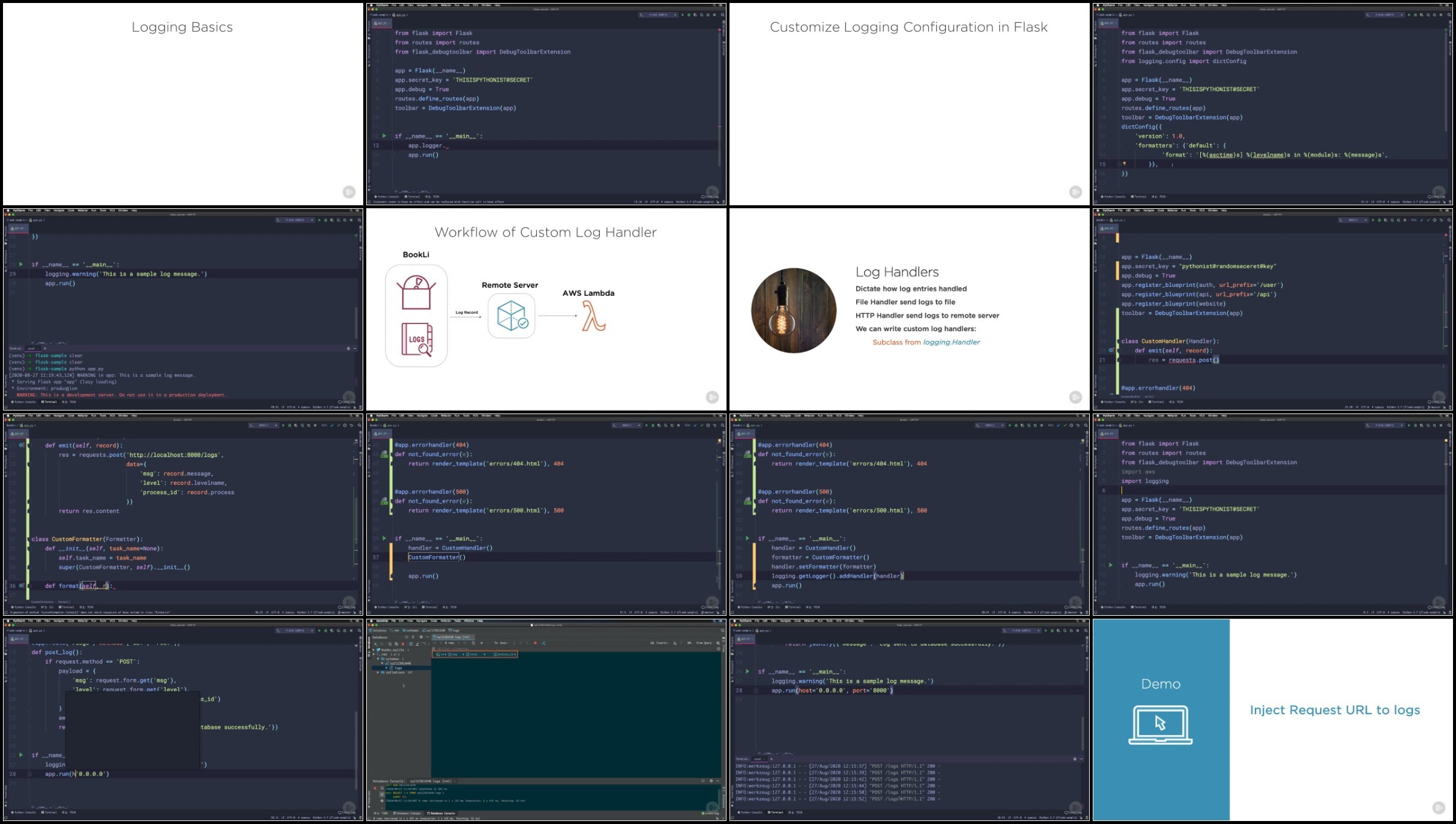Click the laptop icon on Demo slide
The height and width of the screenshot is (824, 1456).
(x=1160, y=724)
